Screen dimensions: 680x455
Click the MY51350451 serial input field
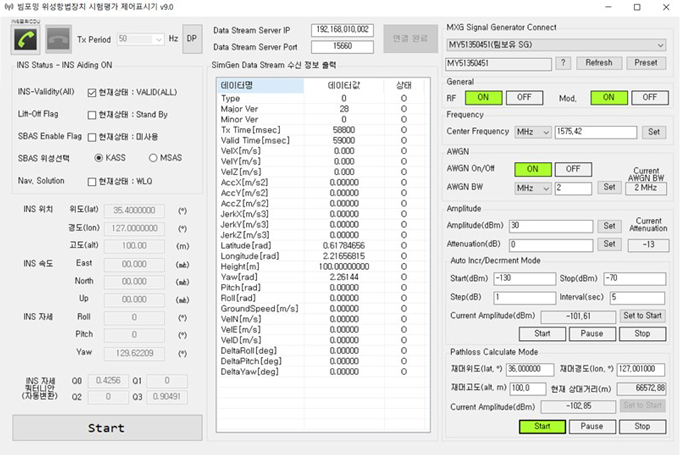tap(499, 64)
